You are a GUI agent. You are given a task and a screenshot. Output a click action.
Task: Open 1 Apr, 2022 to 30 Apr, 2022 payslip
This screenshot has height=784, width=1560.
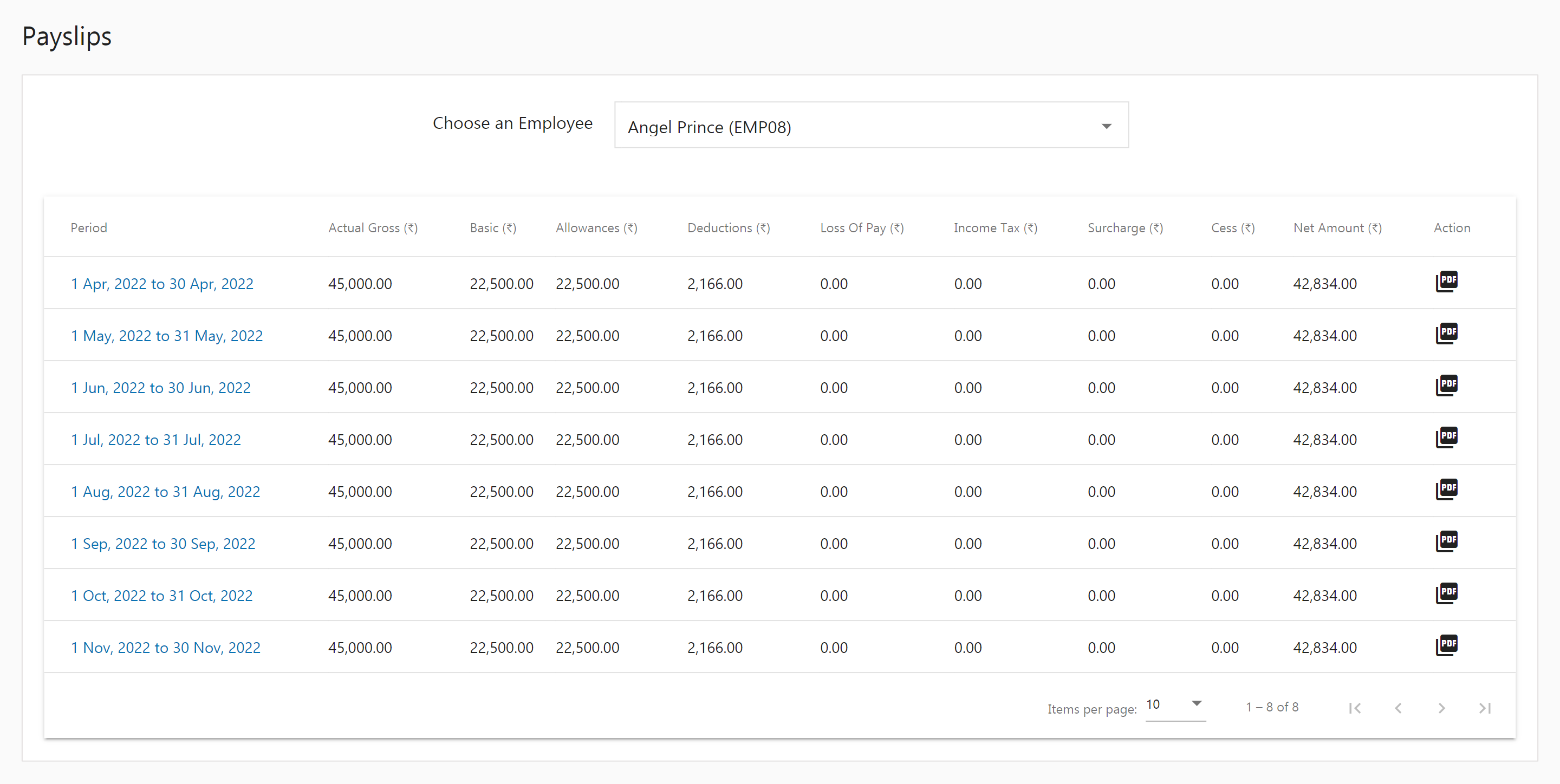pos(162,284)
